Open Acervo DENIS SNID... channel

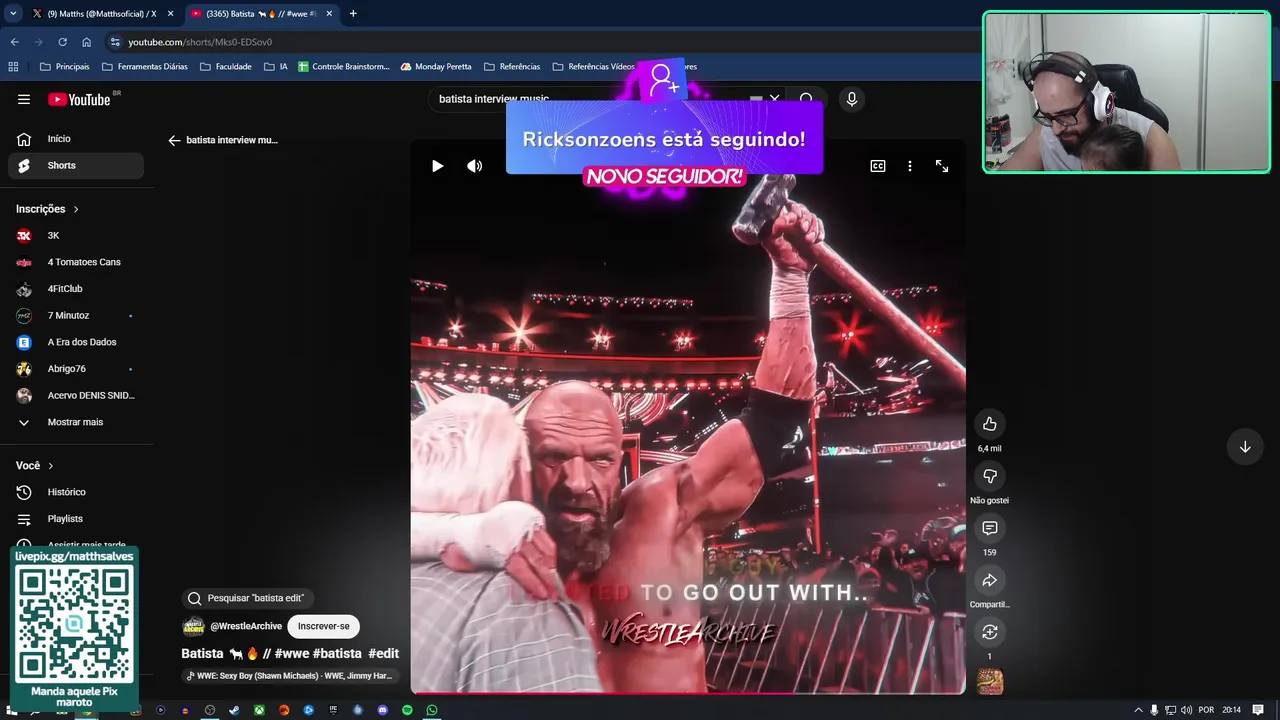pos(76,395)
